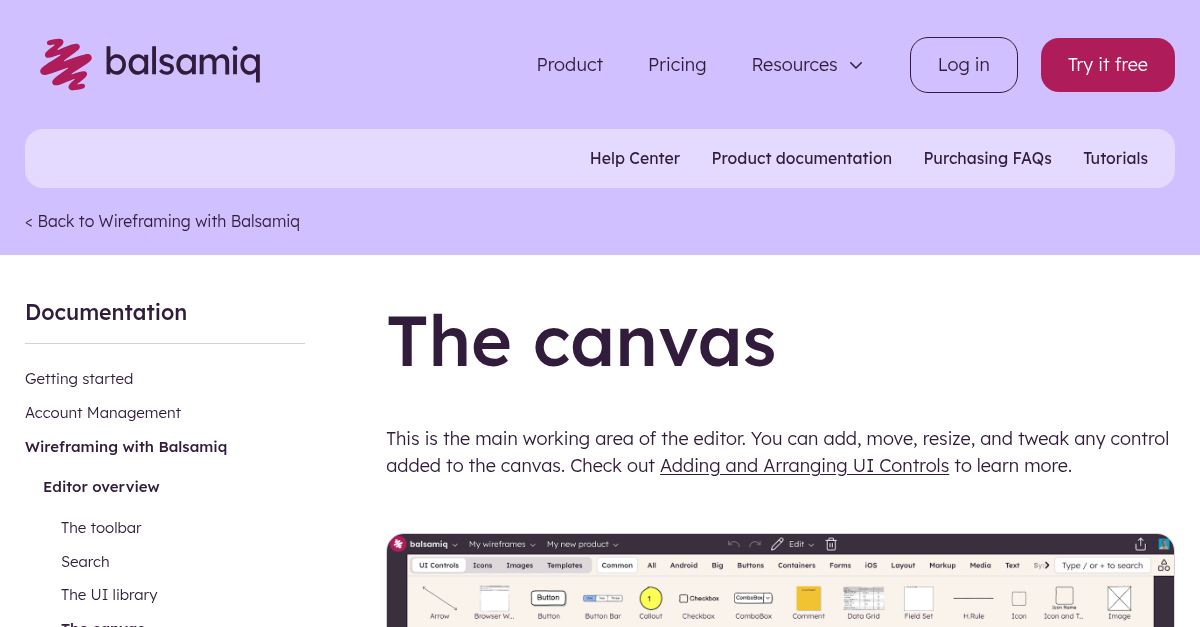Image resolution: width=1200 pixels, height=627 pixels.
Task: Click the trash can delete icon
Action: [833, 544]
